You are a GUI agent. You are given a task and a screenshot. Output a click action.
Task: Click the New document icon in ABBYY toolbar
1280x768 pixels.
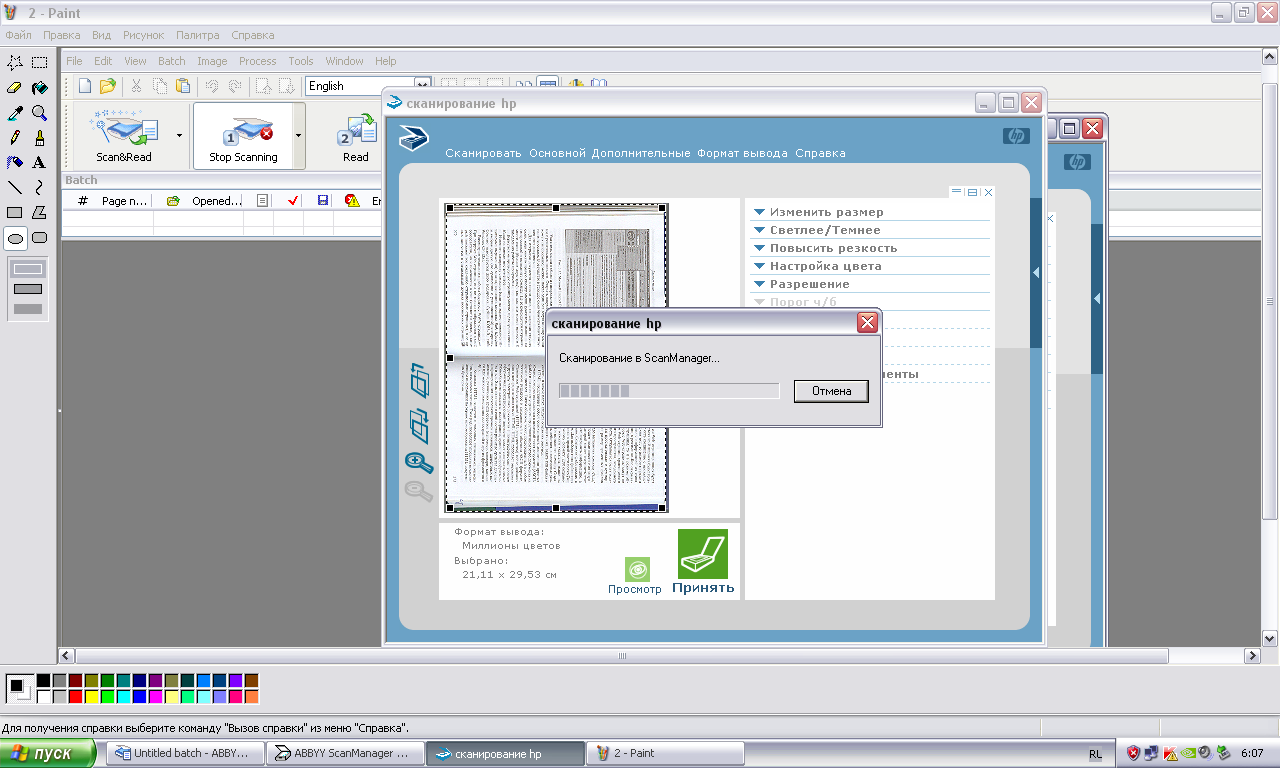click(x=85, y=86)
